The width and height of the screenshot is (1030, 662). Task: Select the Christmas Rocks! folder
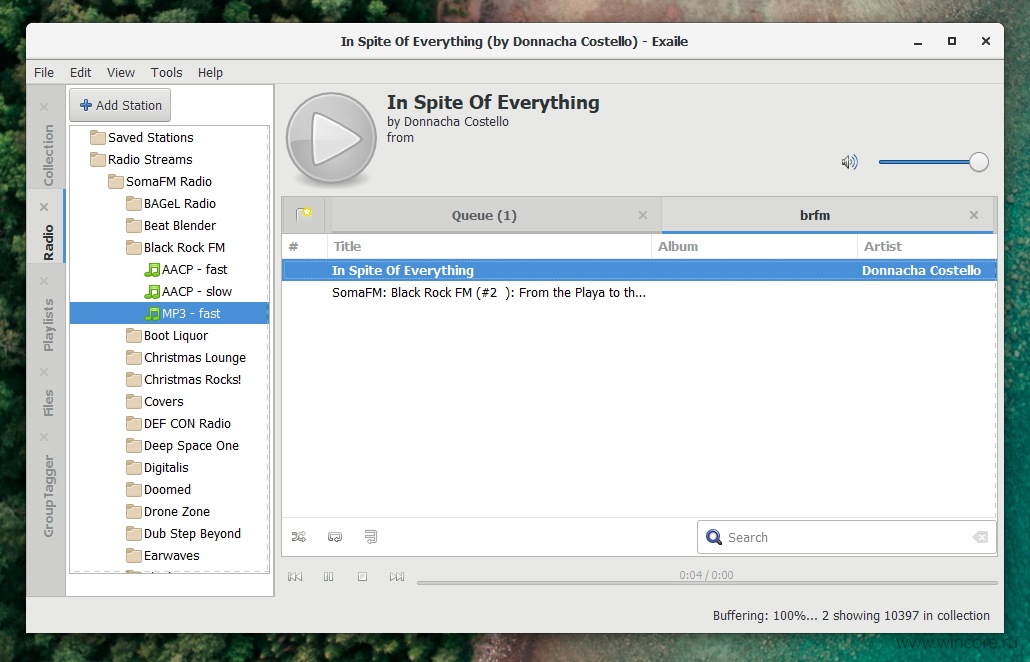192,380
